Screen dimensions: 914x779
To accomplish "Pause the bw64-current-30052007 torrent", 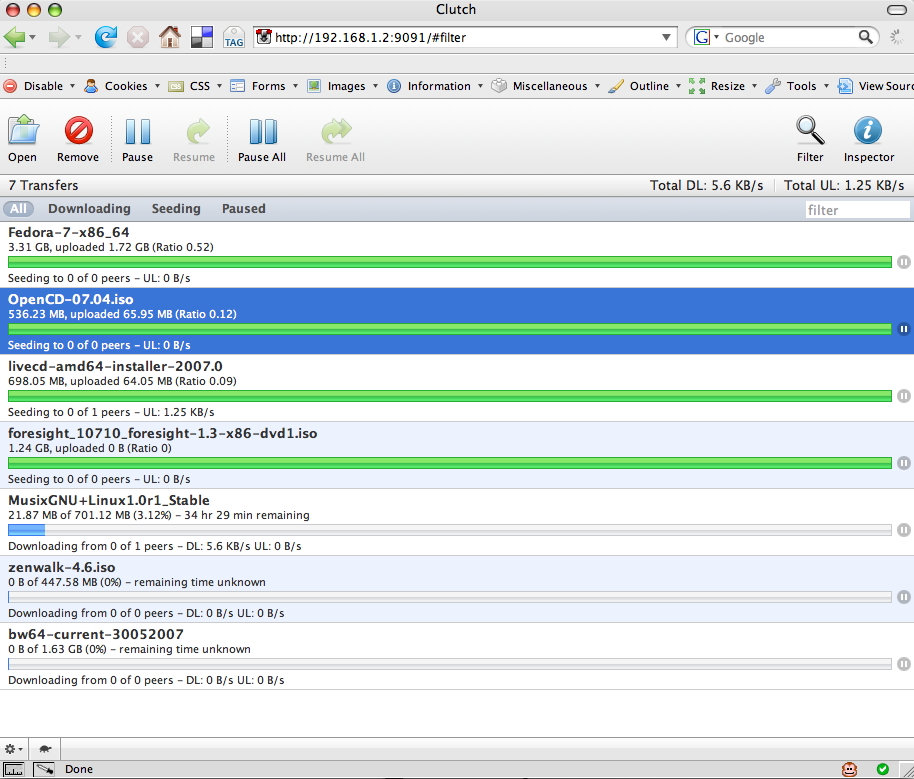I will coord(904,664).
